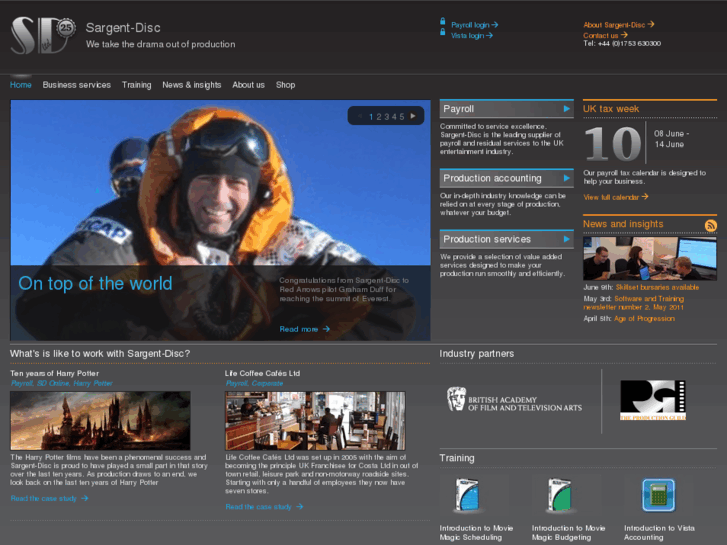Viewport: 727px width, 545px height.
Task: Click the padlock icon beside Vista login
Action: click(x=442, y=32)
